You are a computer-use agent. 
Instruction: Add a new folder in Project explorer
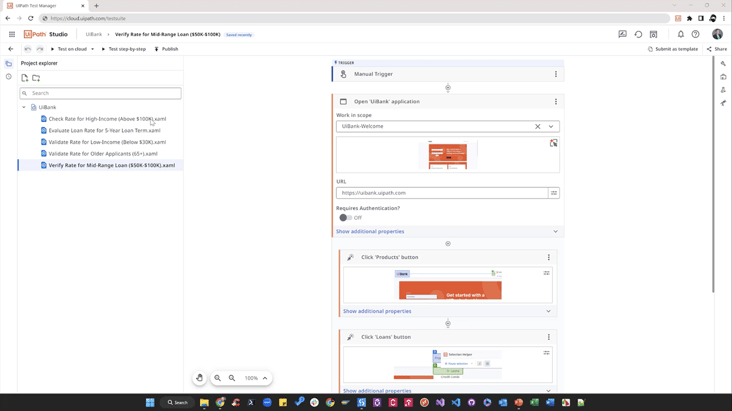pos(36,78)
